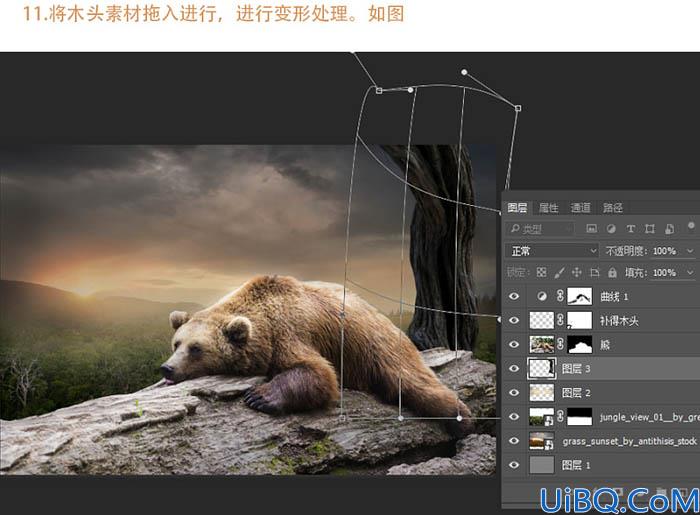
Task: Hide 图层 3 layer visibility
Action: (514, 369)
